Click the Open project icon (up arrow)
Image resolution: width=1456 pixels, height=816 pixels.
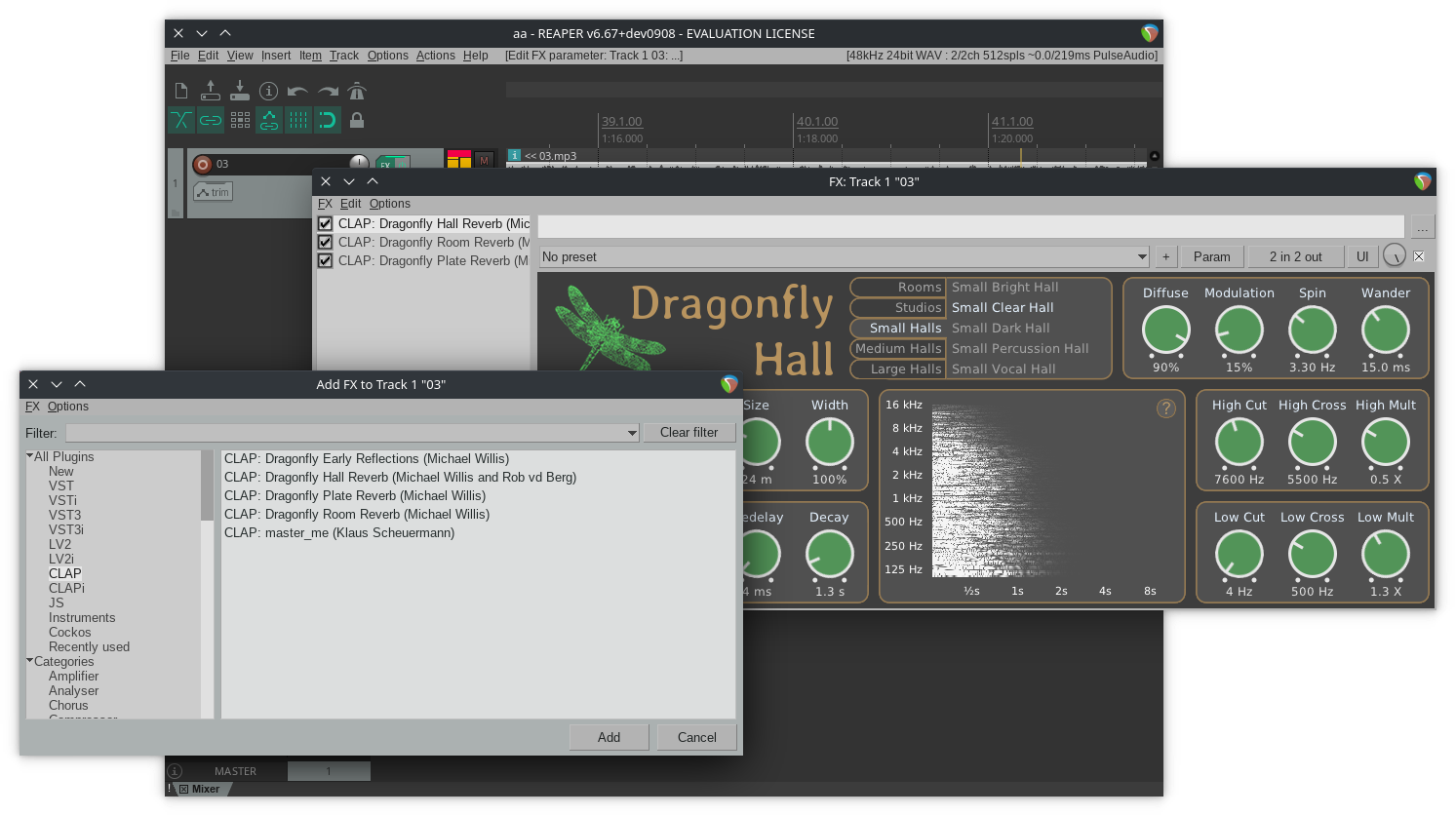point(211,91)
